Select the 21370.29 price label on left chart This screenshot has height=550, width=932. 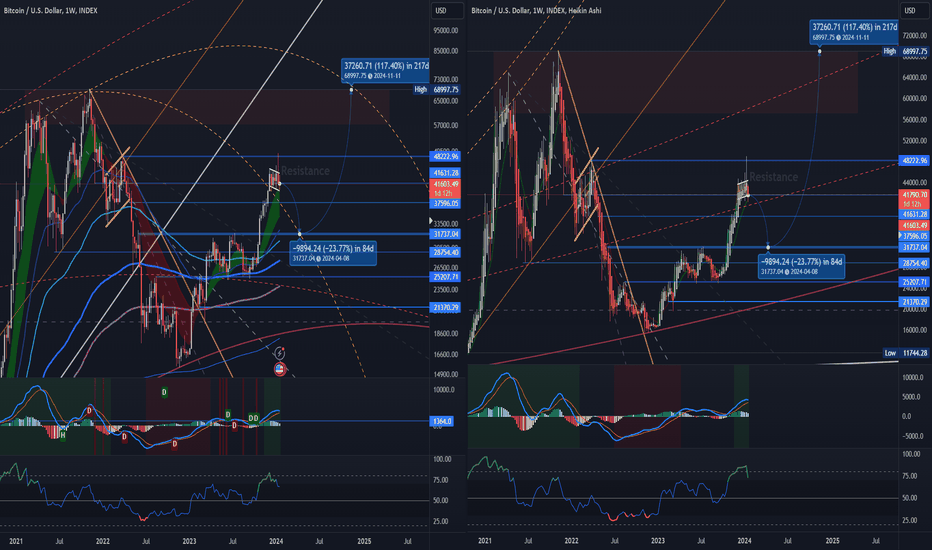[x=446, y=307]
